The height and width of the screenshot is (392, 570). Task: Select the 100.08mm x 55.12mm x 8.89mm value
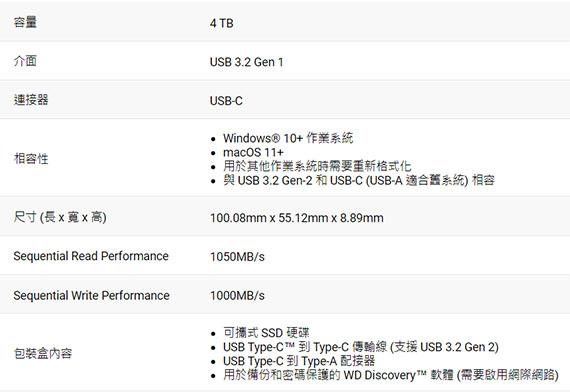tap(297, 218)
